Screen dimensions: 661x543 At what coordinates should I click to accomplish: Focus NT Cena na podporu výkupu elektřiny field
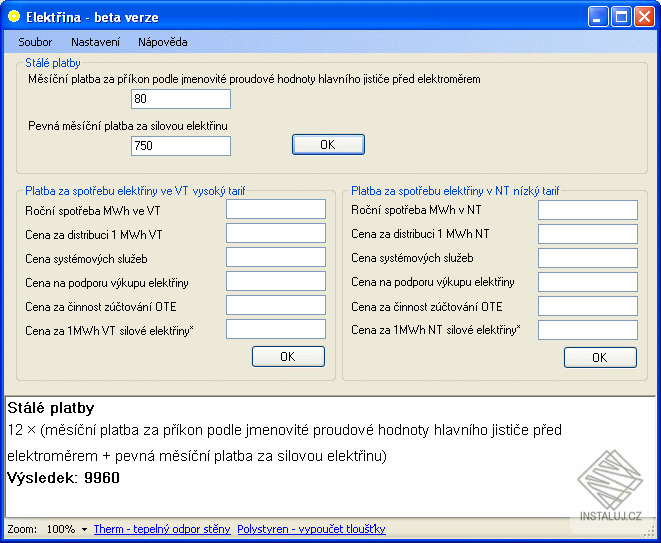click(x=588, y=282)
